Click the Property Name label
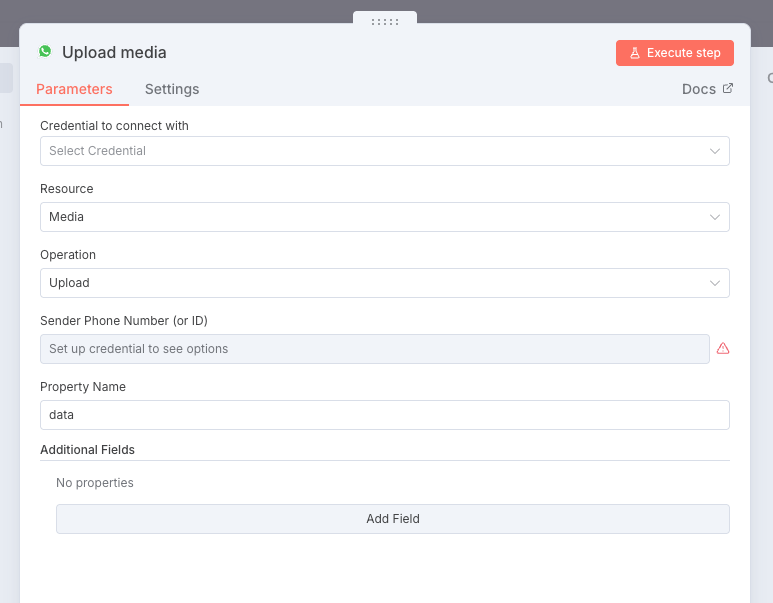 point(83,387)
